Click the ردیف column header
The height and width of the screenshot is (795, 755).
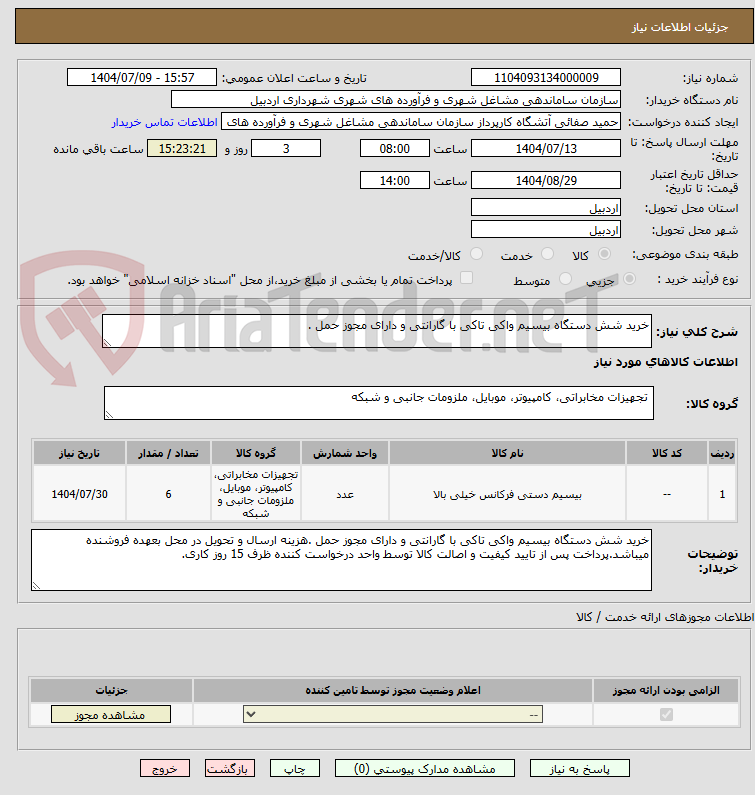[722, 453]
